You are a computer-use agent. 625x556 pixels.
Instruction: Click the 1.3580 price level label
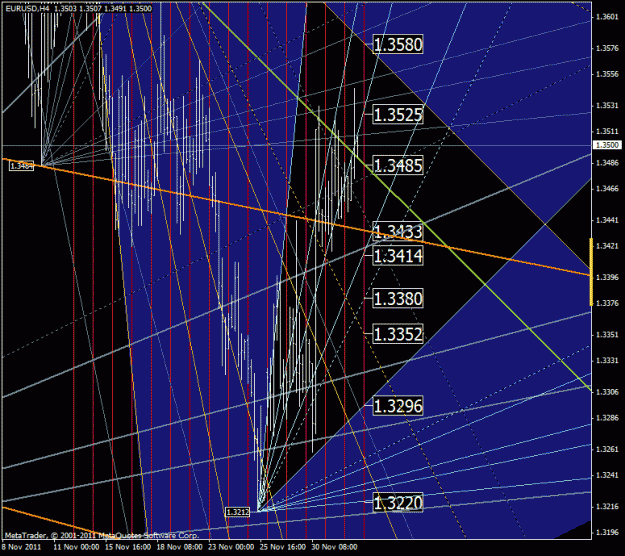(398, 44)
